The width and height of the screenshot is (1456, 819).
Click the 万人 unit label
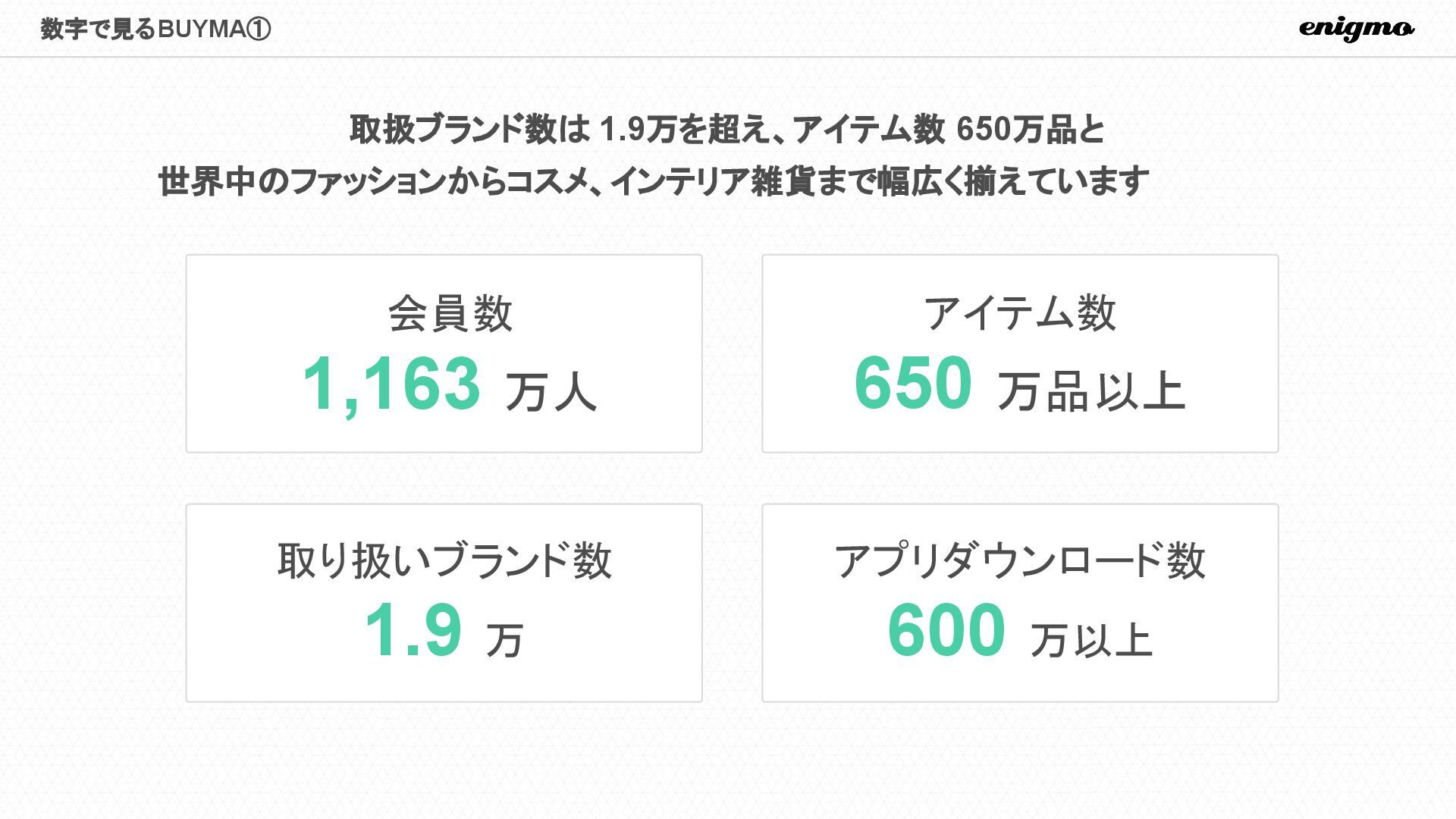(551, 392)
